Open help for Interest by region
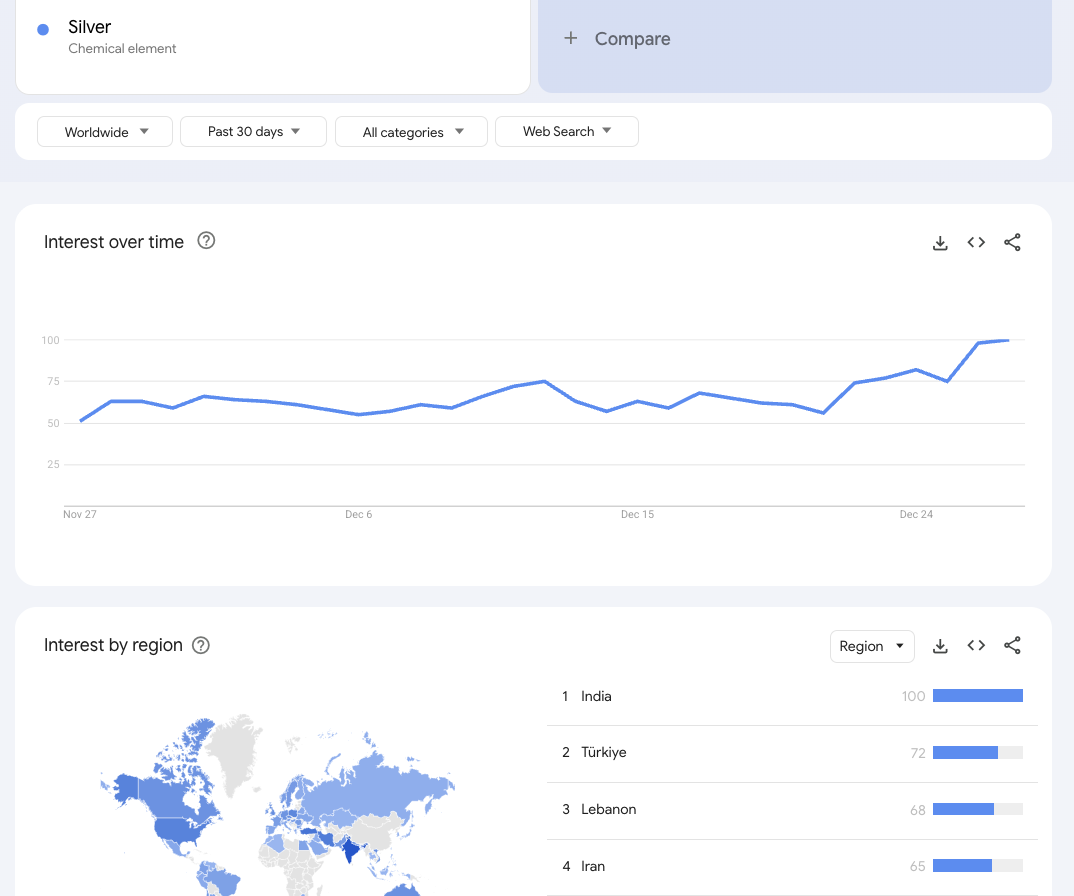 click(201, 645)
